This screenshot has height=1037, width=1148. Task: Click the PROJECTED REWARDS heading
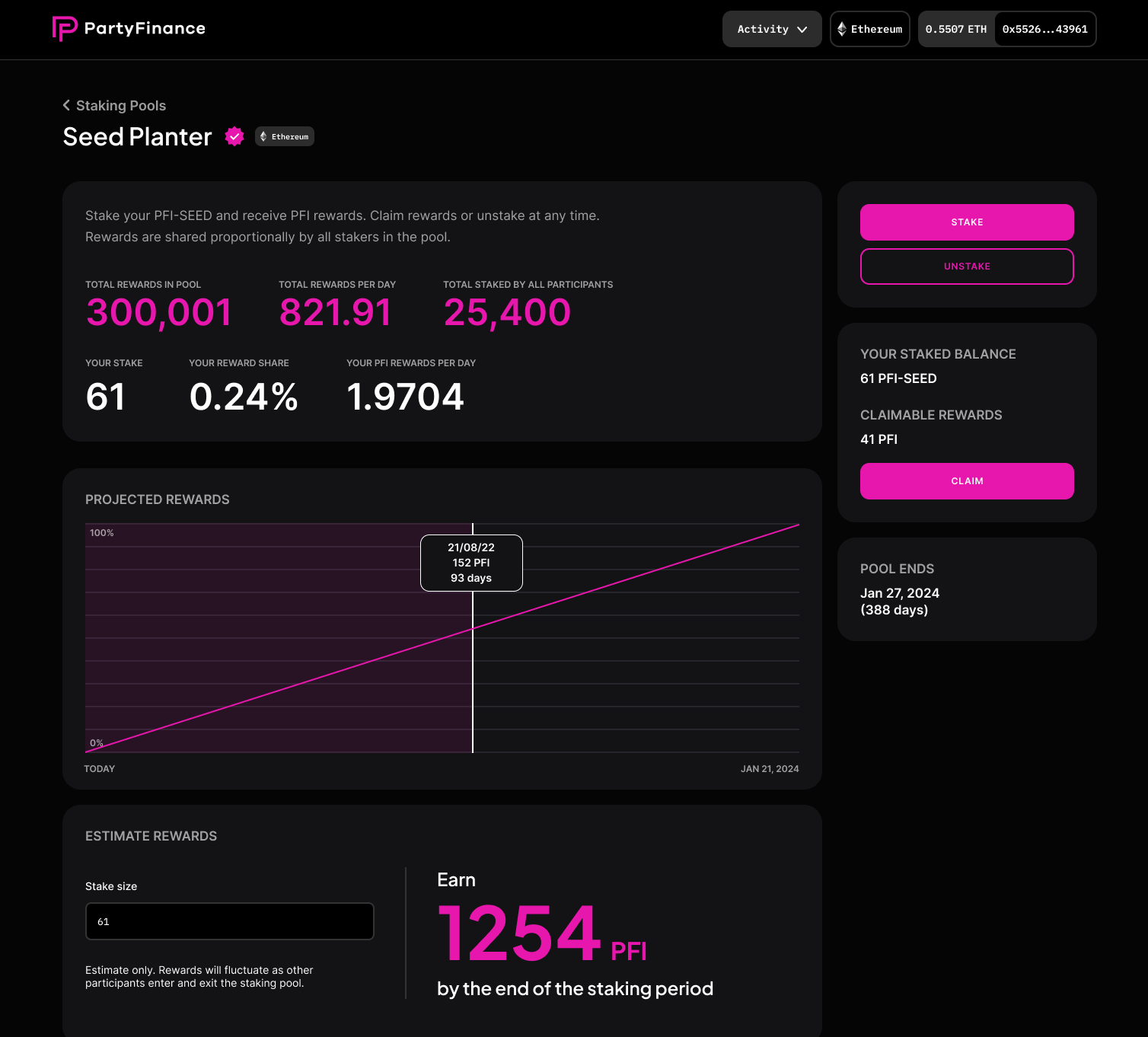(158, 499)
